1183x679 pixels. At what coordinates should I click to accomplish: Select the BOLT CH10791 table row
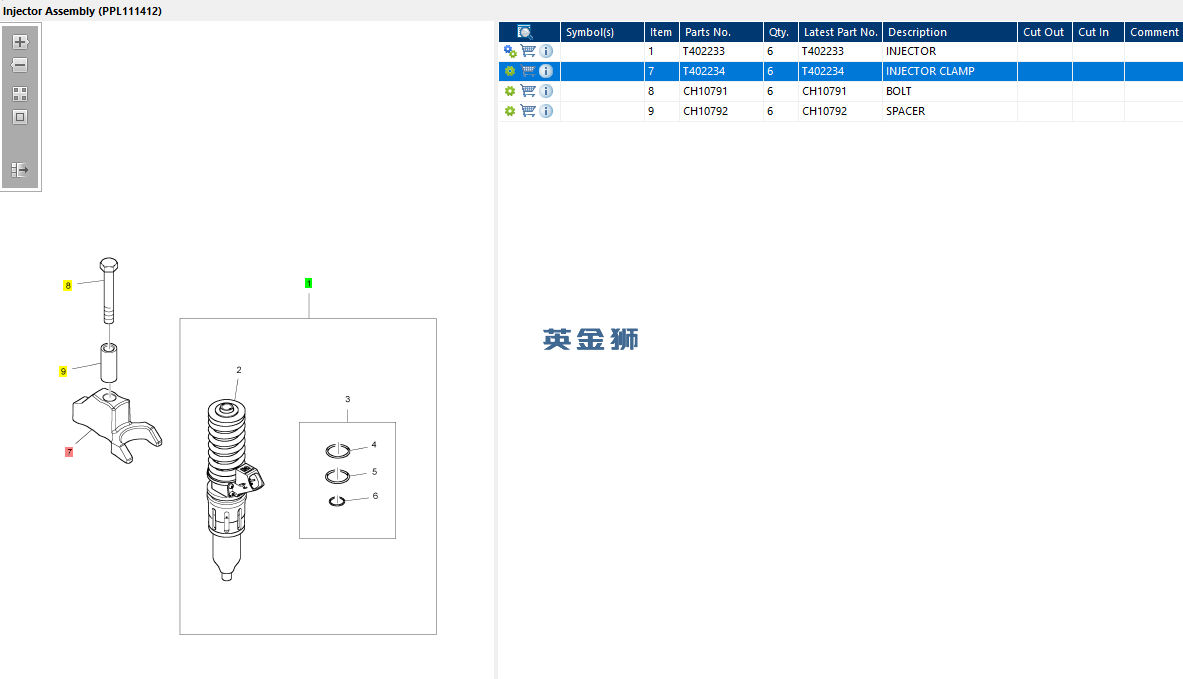(840, 91)
